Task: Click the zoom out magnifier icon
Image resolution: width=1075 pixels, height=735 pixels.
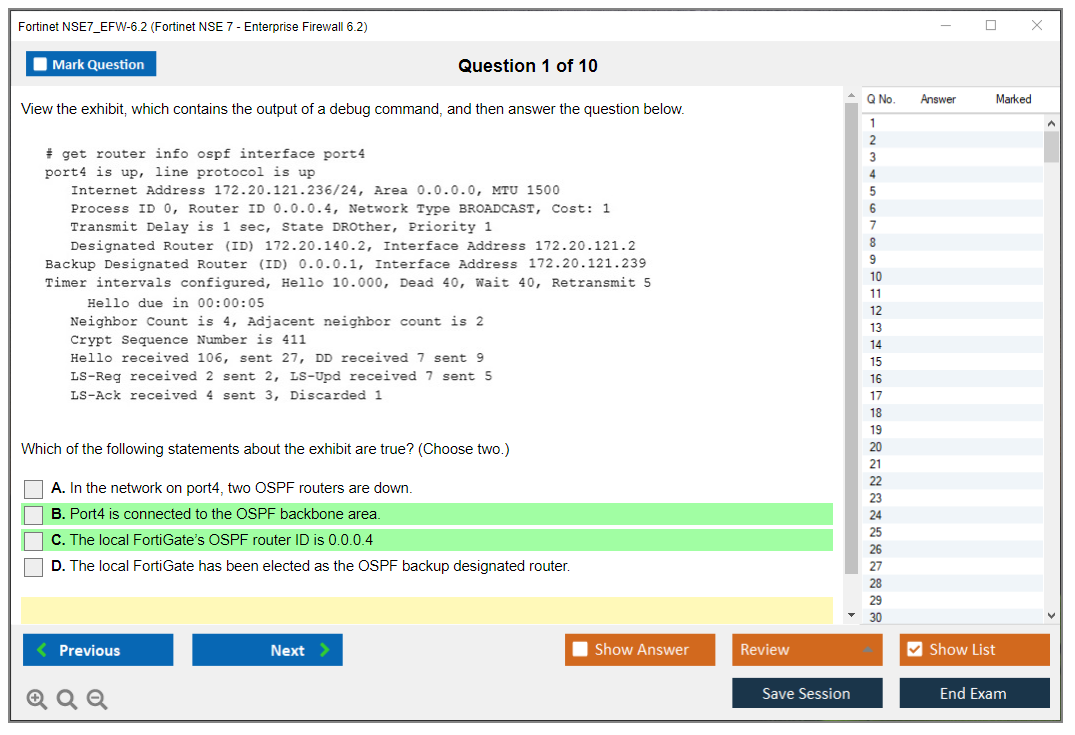Action: [x=96, y=700]
